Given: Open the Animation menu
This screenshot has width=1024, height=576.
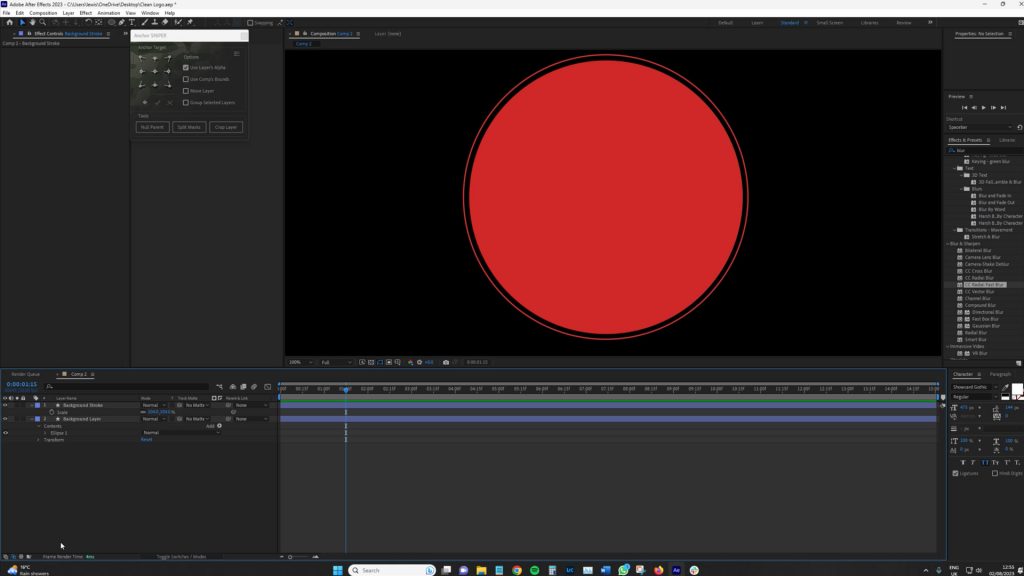Looking at the screenshot, I should 108,13.
